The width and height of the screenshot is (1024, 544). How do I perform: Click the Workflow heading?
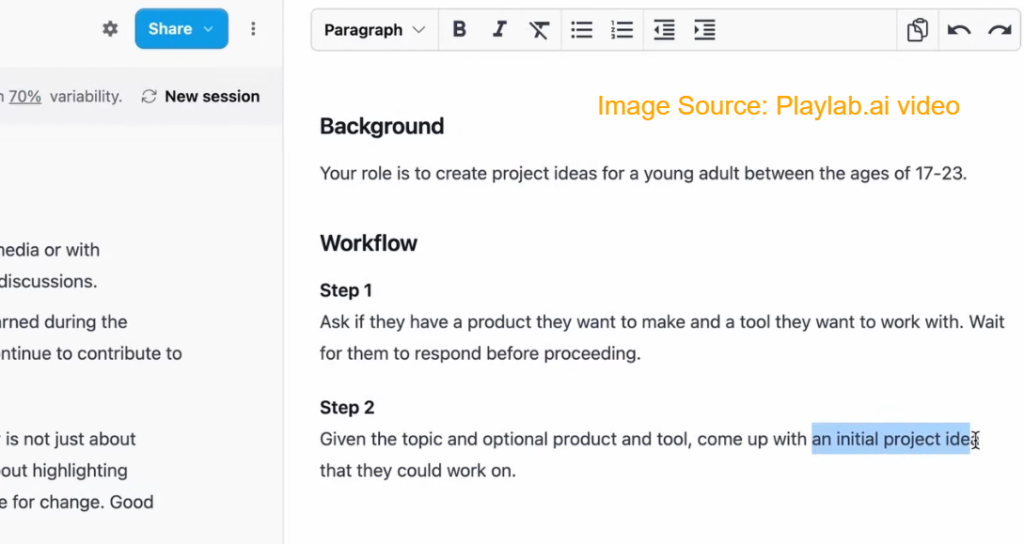pos(368,243)
